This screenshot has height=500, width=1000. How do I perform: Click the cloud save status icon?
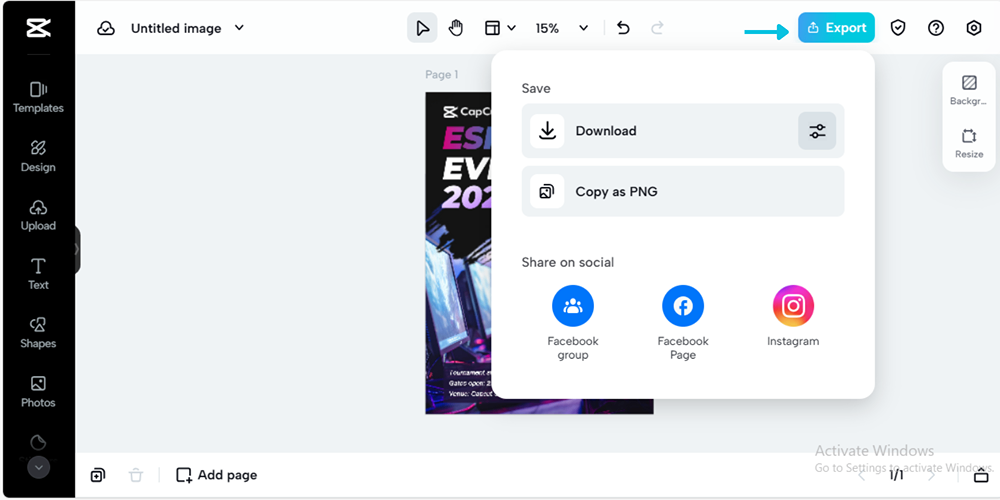tap(106, 29)
